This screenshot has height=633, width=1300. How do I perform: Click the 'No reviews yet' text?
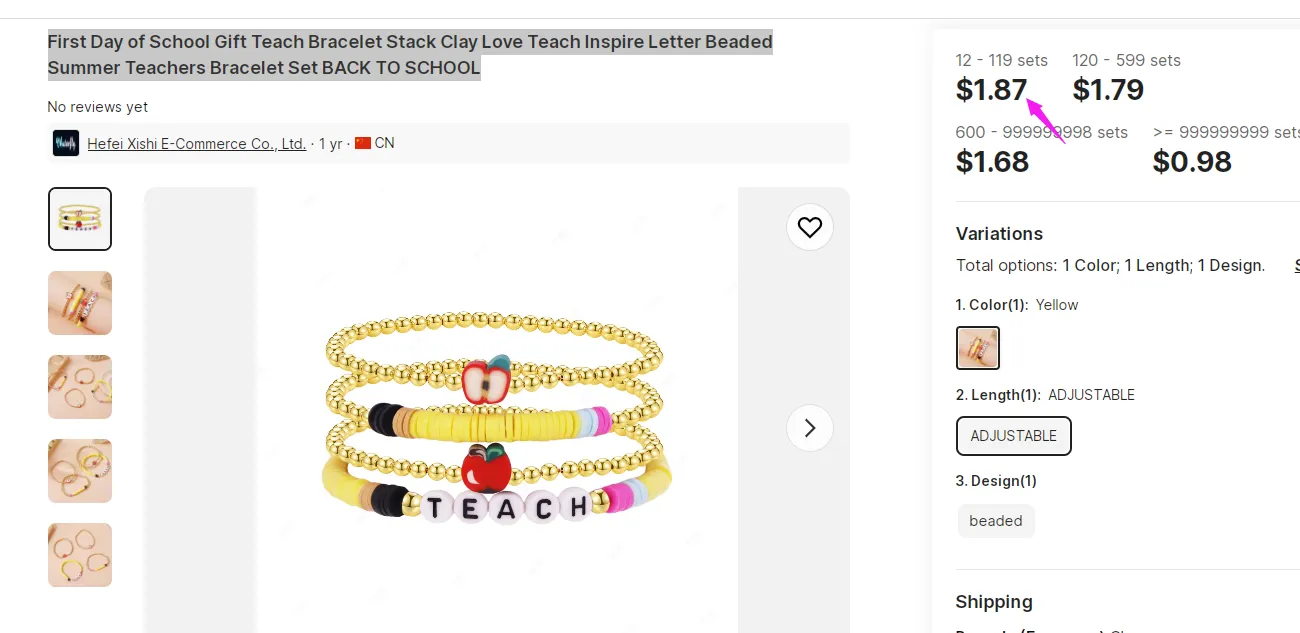98,107
